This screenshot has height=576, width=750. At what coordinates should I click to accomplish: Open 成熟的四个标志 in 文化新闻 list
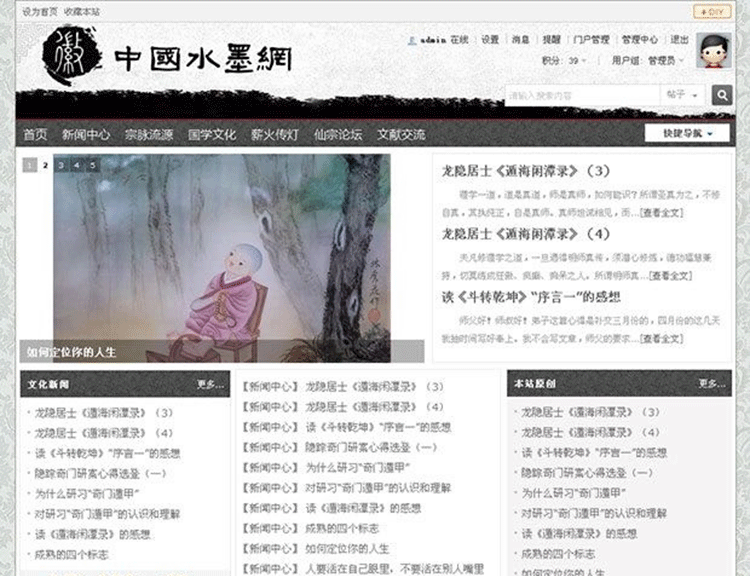click(71, 554)
